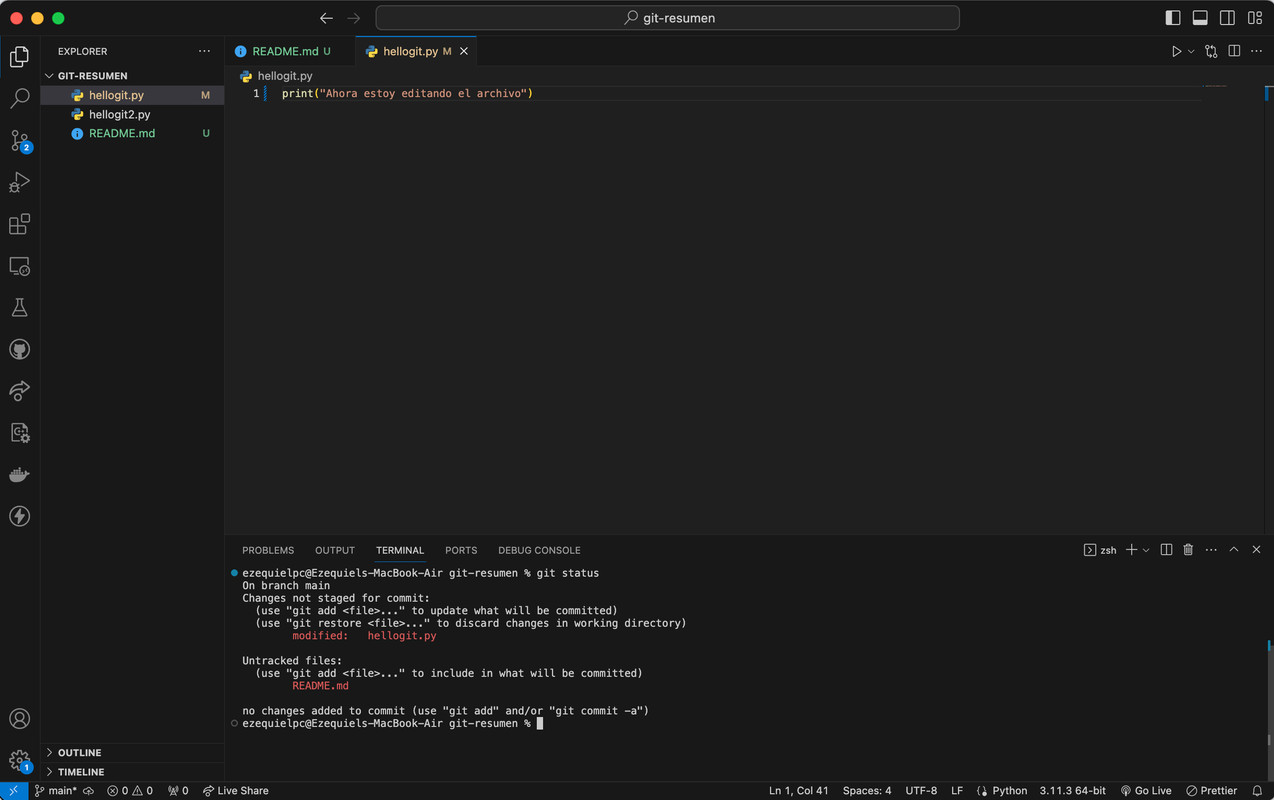1274x800 pixels.
Task: Switch to the OUTPUT panel tab
Action: pos(335,550)
